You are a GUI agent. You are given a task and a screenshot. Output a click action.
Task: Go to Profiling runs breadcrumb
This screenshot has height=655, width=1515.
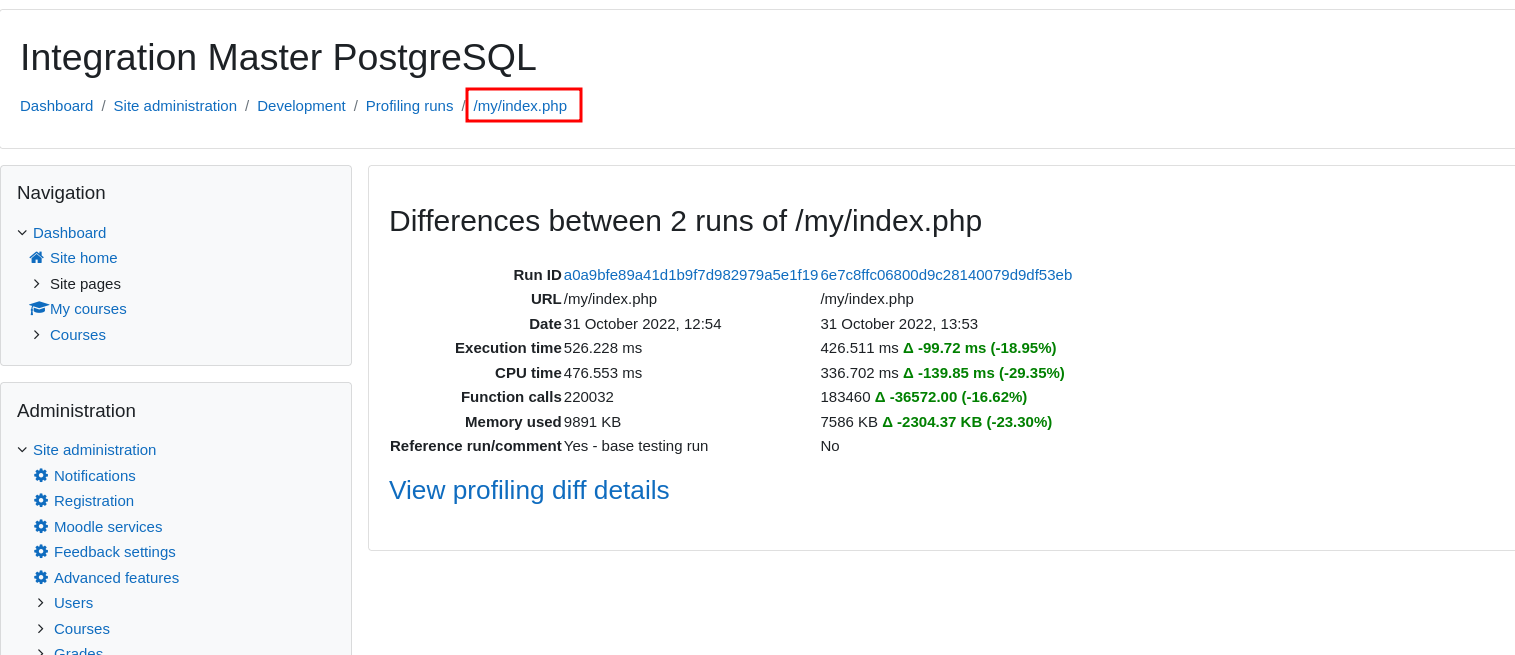tap(409, 106)
